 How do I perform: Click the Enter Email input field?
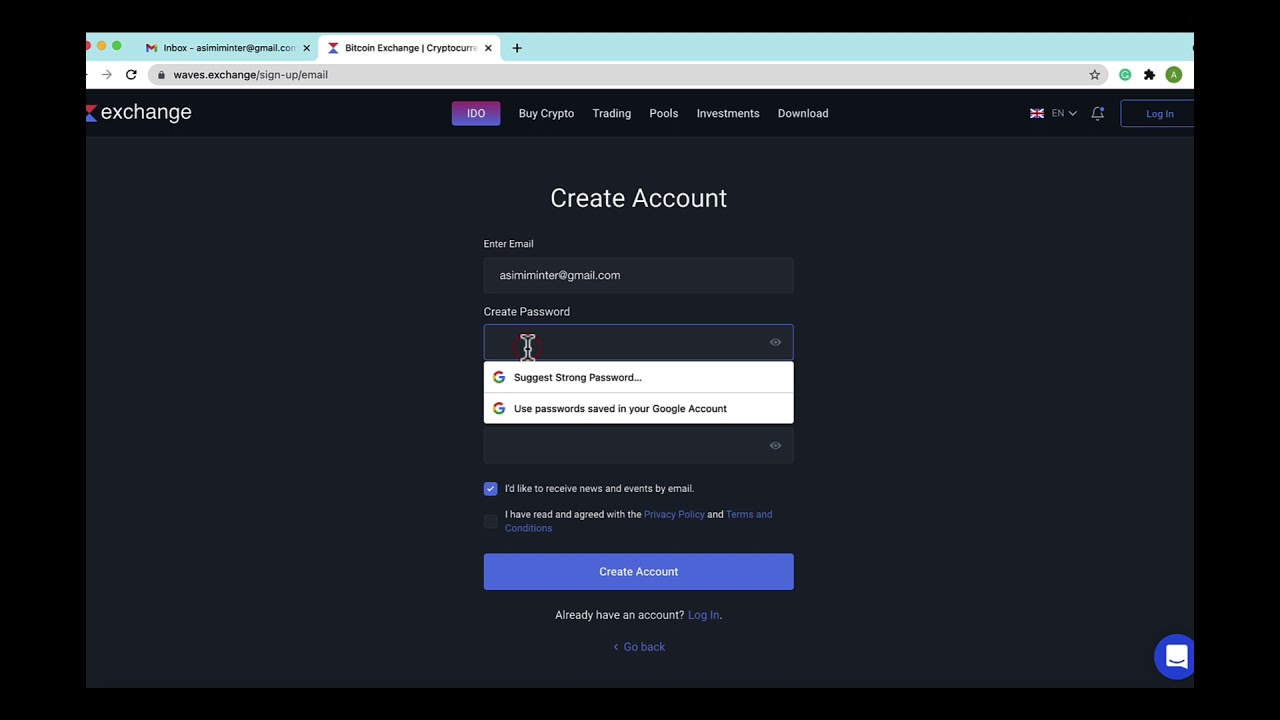[638, 276]
